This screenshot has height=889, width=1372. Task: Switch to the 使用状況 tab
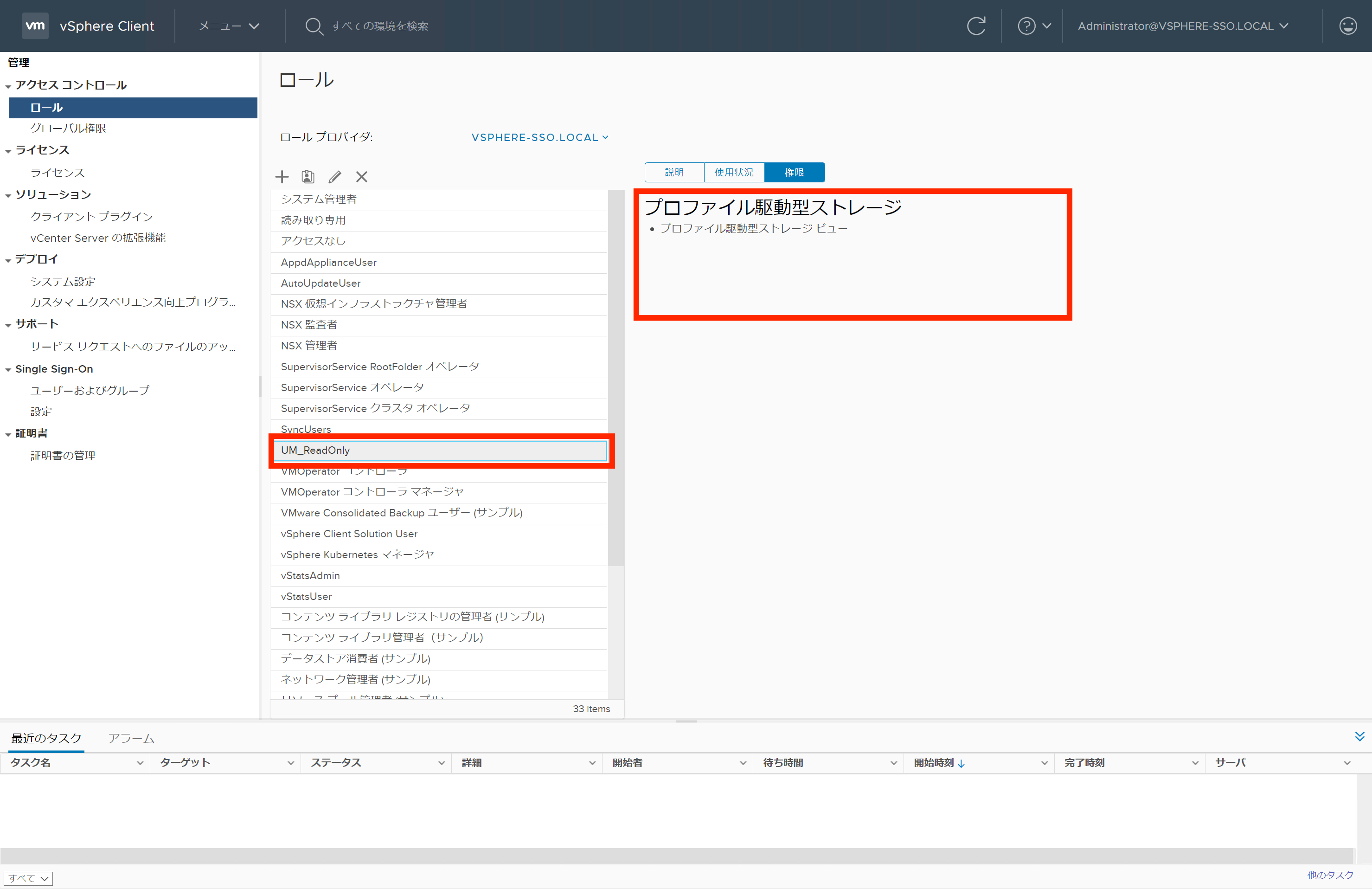(x=734, y=173)
